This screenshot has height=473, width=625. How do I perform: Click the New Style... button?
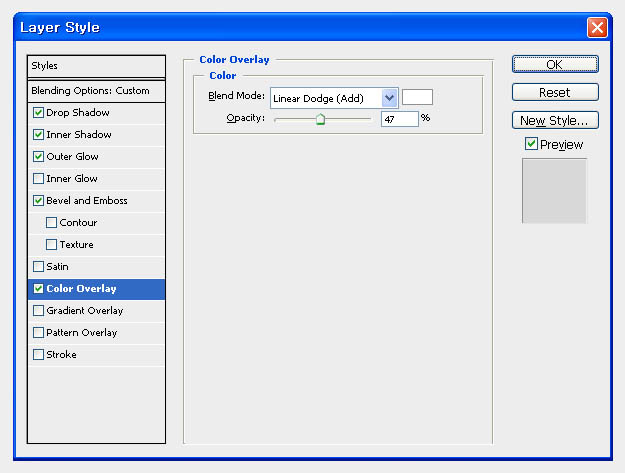point(555,120)
